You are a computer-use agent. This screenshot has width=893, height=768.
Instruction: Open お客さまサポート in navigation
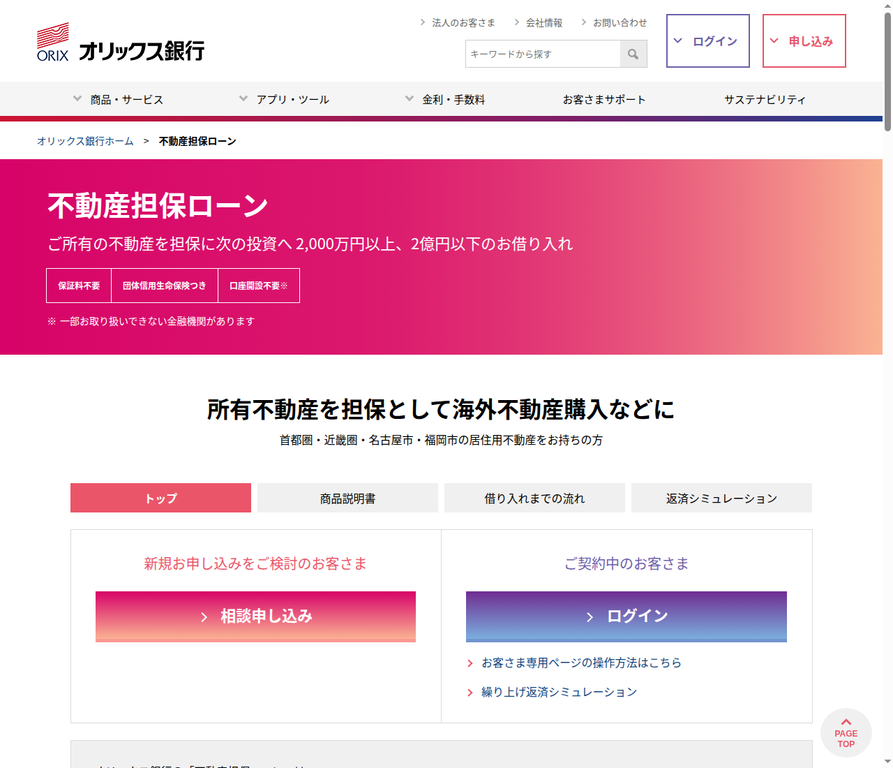[604, 100]
